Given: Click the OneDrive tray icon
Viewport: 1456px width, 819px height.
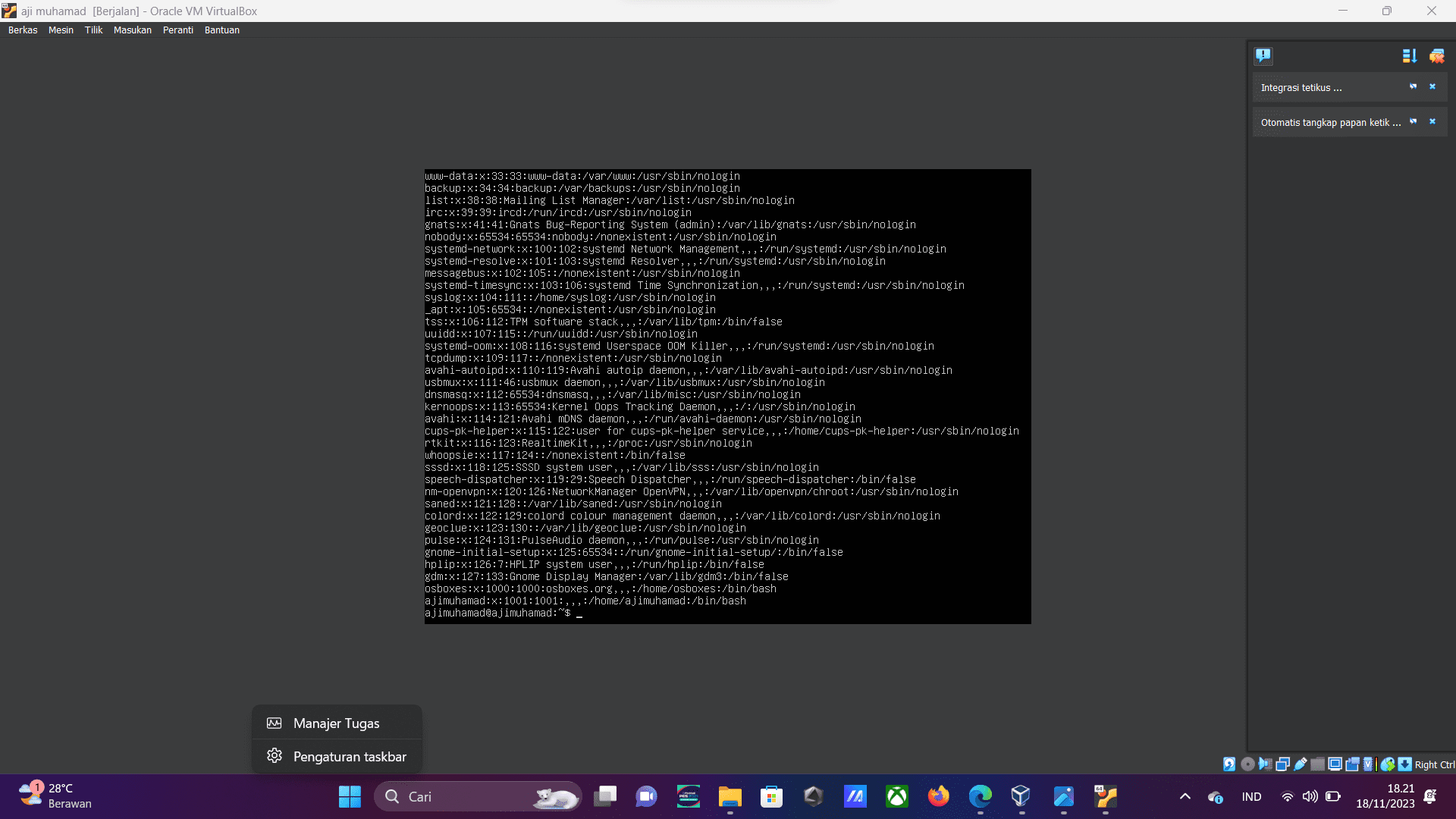Looking at the screenshot, I should point(1216,797).
